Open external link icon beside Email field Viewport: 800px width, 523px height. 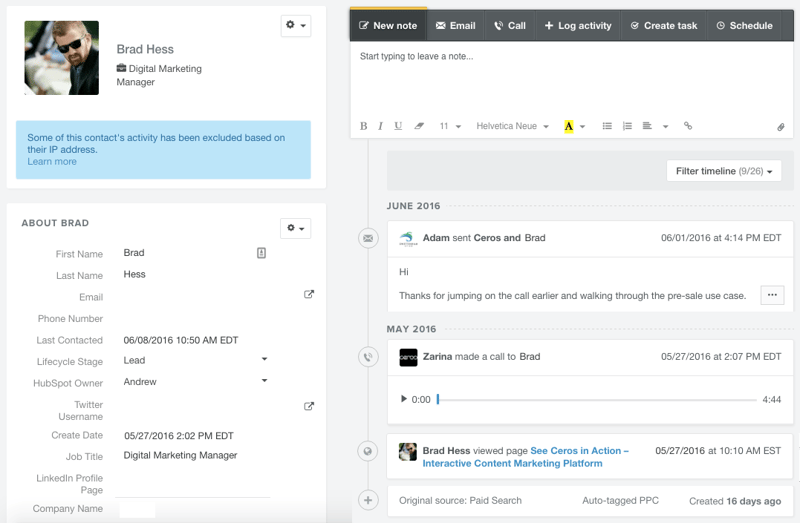click(x=309, y=295)
